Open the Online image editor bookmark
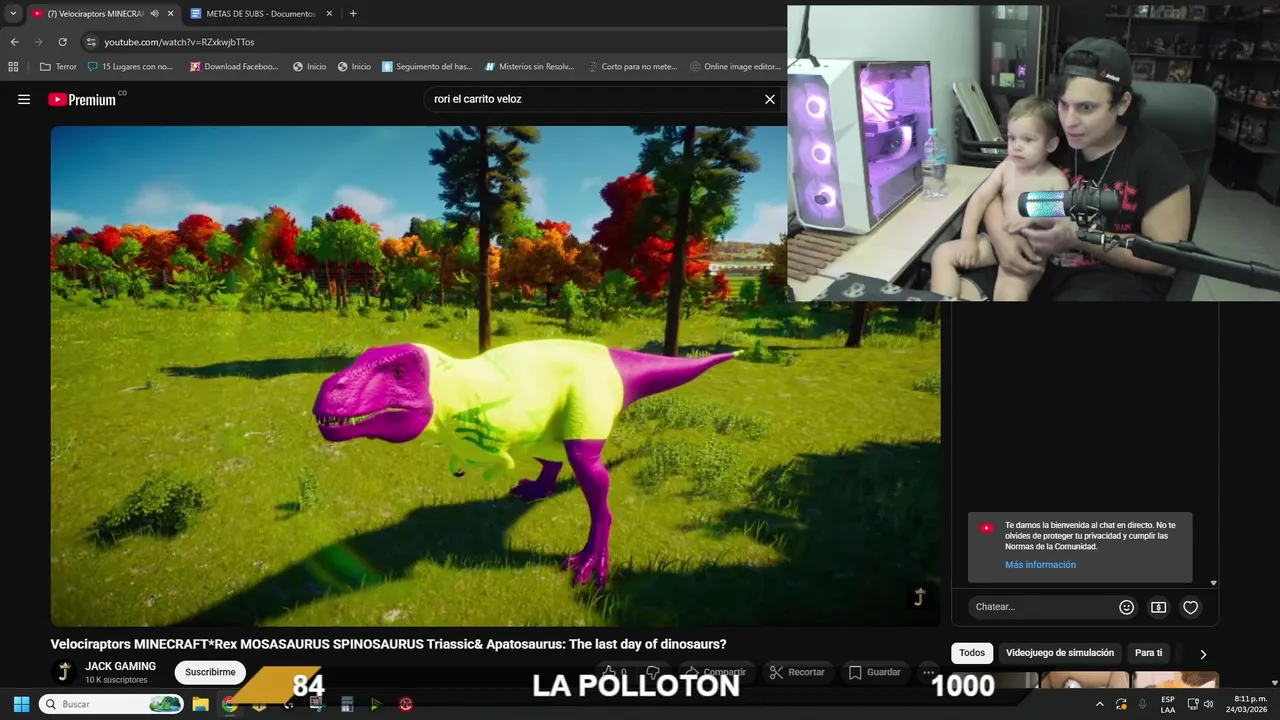This screenshot has height=720, width=1280. coord(735,67)
